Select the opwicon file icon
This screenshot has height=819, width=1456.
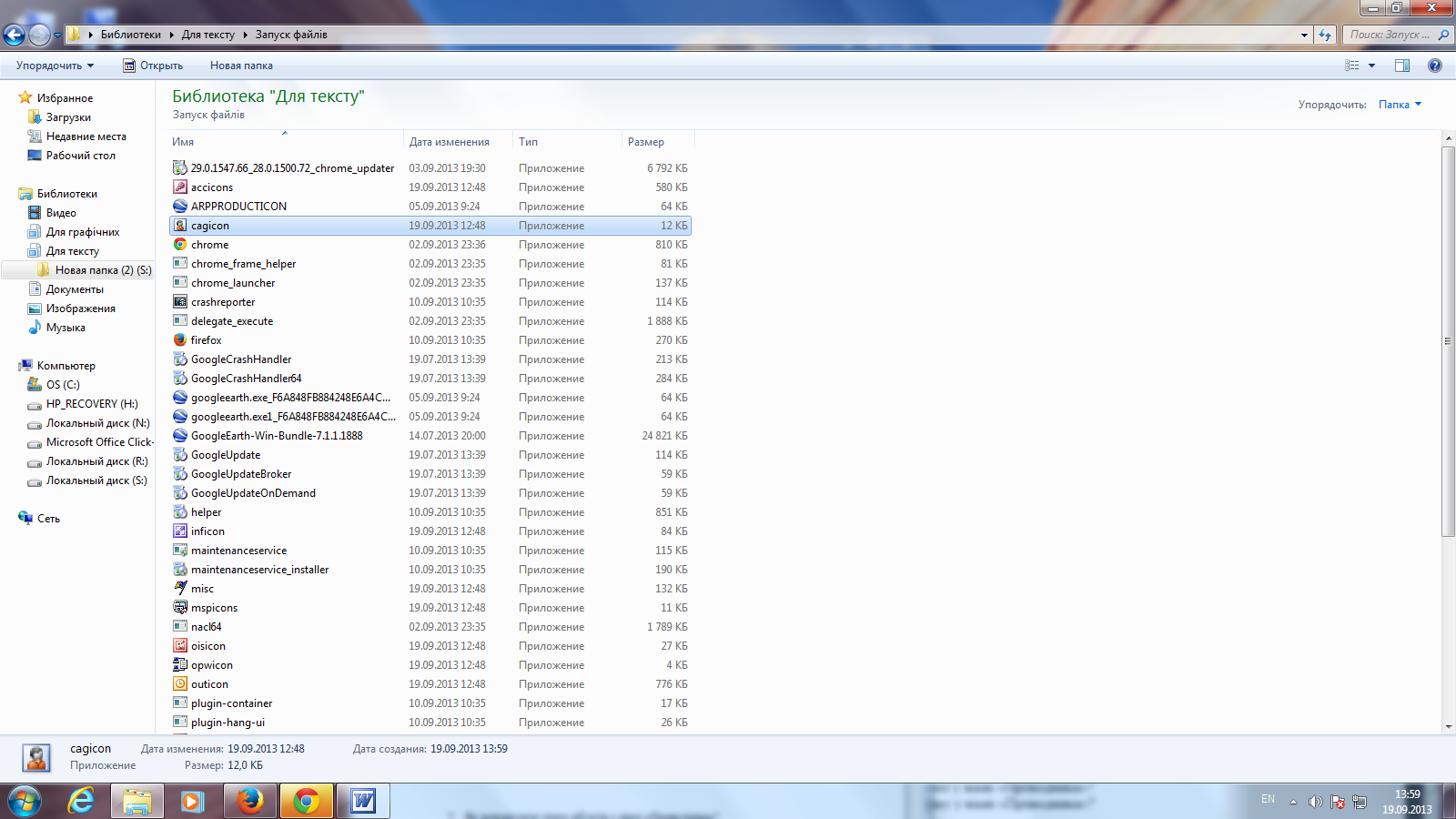click(x=180, y=665)
